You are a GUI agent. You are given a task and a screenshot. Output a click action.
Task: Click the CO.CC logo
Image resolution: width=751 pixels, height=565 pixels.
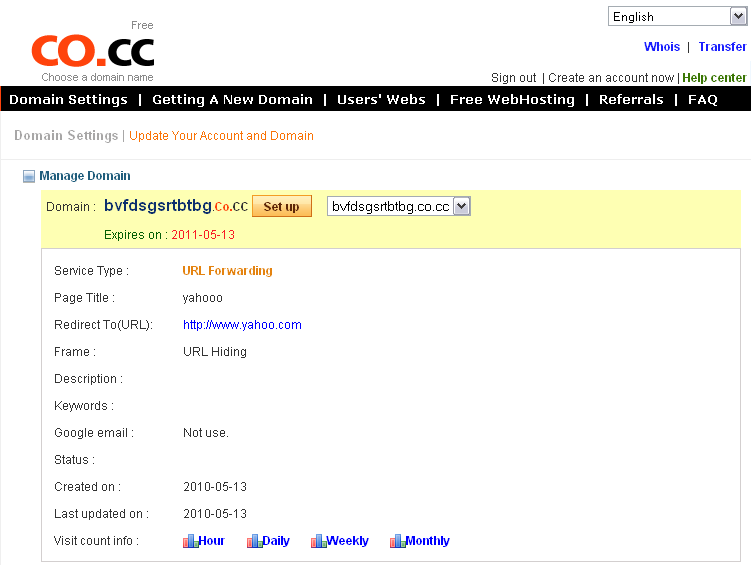click(93, 50)
